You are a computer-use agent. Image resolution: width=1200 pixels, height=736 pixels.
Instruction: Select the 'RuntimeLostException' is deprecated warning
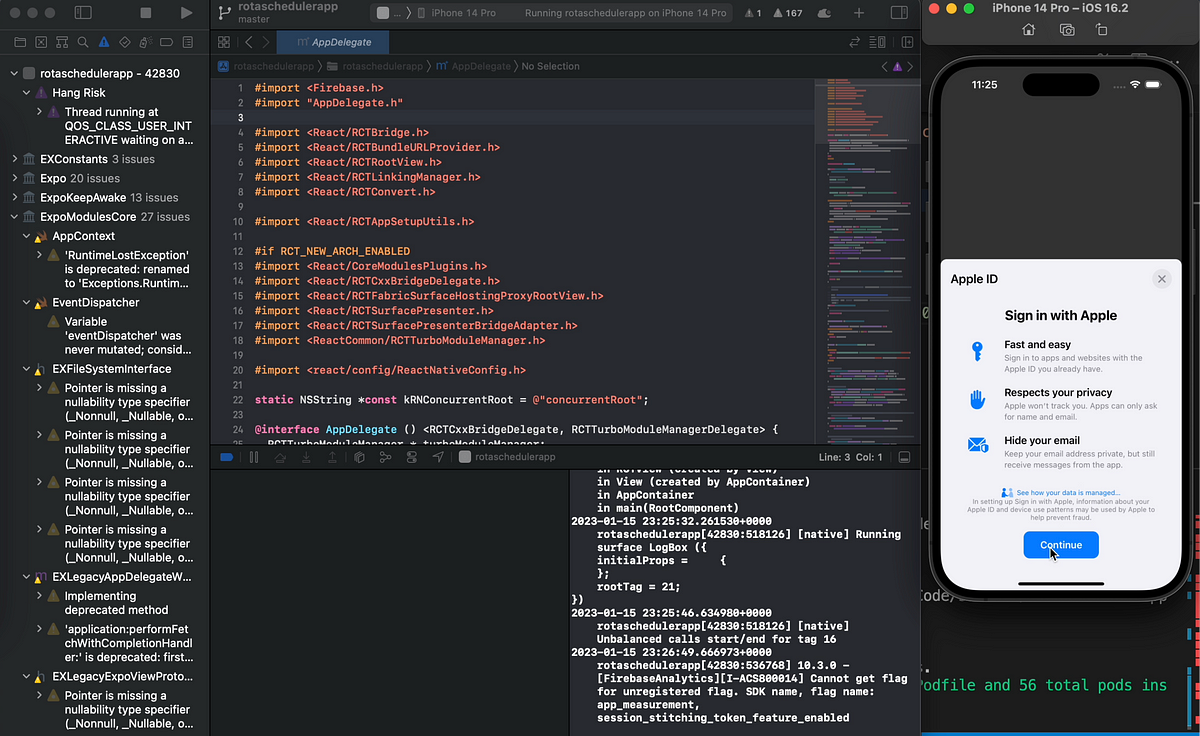click(x=126, y=270)
